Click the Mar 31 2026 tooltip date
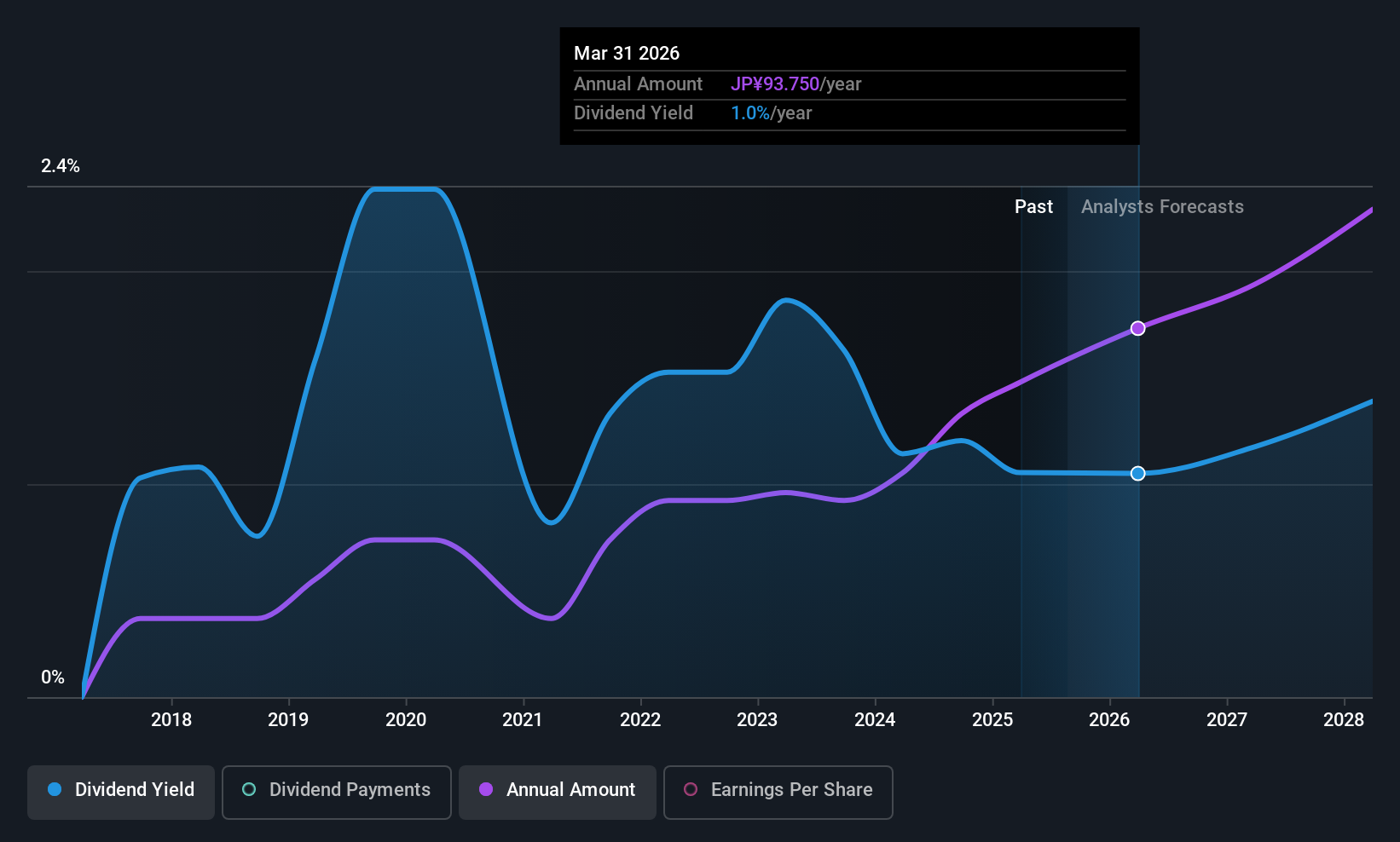1400x842 pixels. (627, 53)
